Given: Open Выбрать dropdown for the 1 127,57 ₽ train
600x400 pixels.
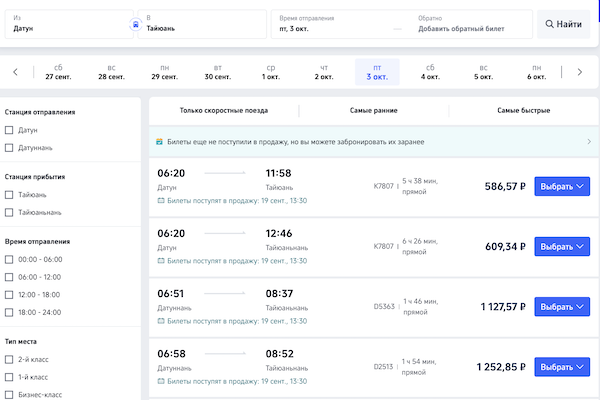Looking at the screenshot, I should [x=562, y=307].
